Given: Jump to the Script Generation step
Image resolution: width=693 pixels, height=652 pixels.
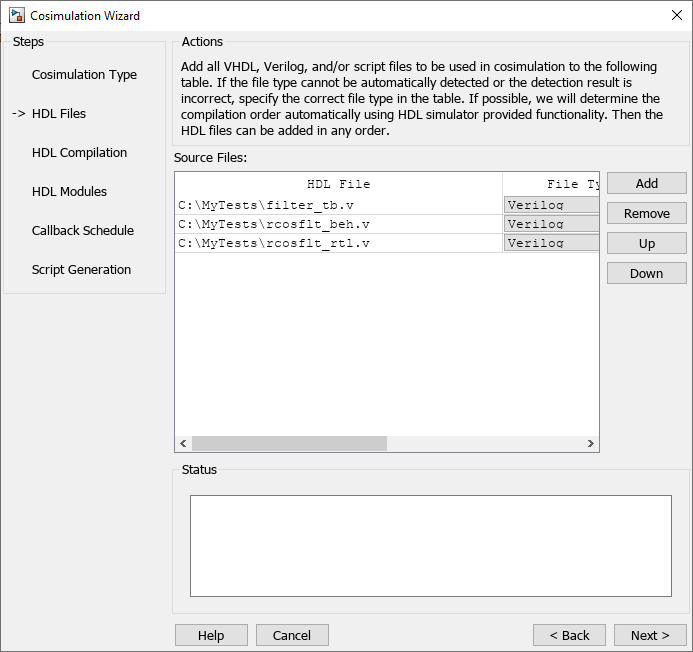Looking at the screenshot, I should (81, 270).
